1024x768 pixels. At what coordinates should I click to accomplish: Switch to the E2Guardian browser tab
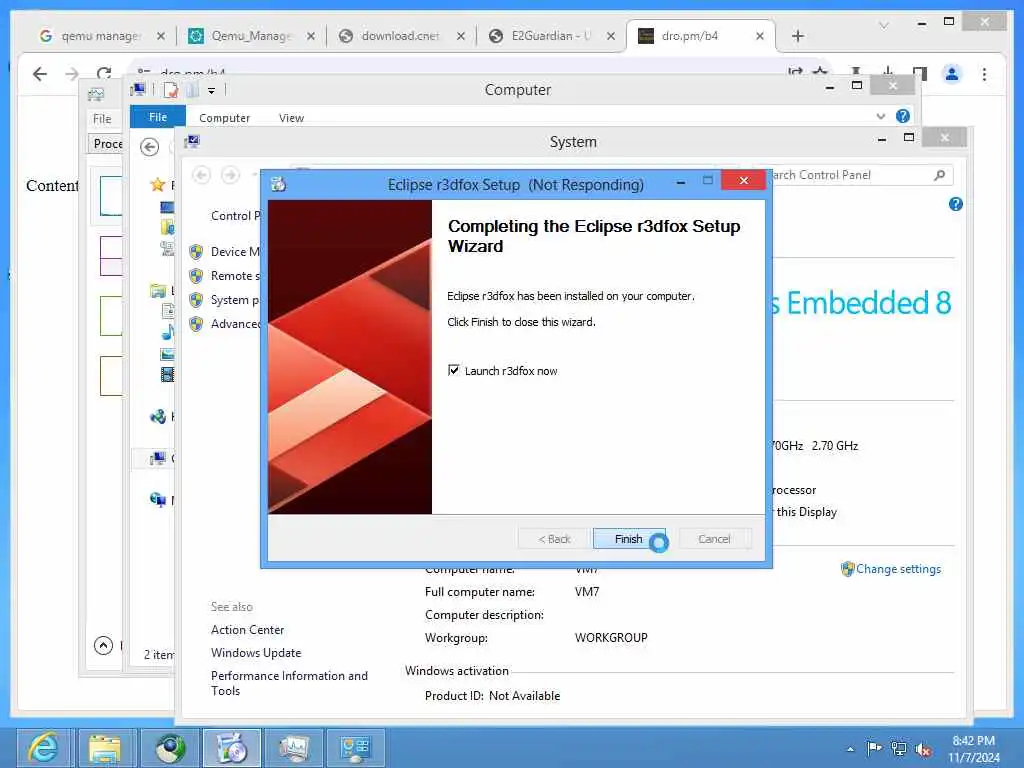(x=551, y=36)
